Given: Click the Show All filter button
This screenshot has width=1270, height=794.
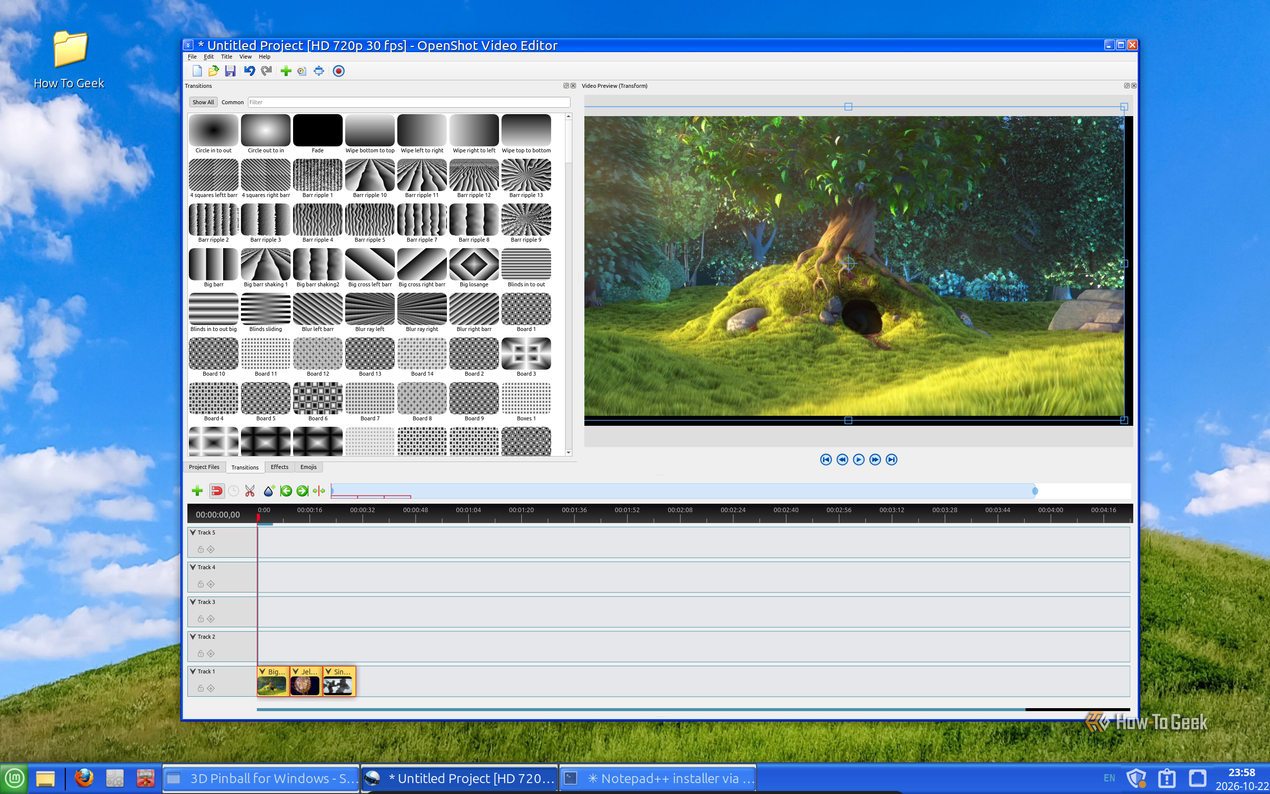Looking at the screenshot, I should click(x=203, y=102).
